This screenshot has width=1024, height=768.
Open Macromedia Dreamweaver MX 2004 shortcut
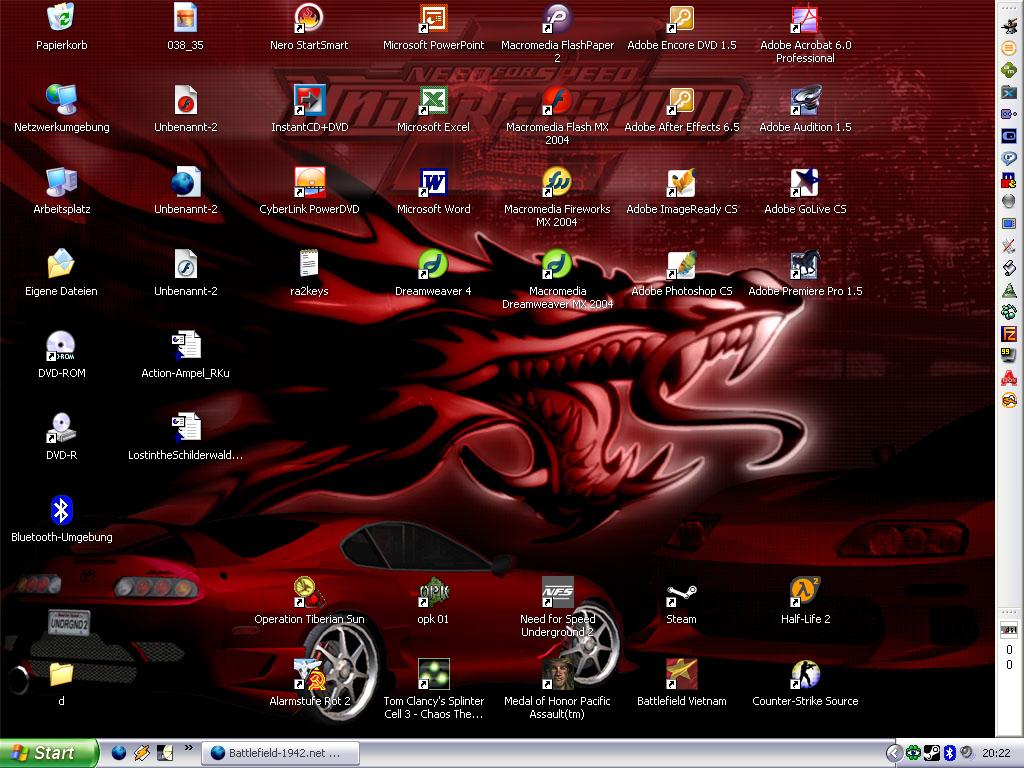click(x=557, y=264)
